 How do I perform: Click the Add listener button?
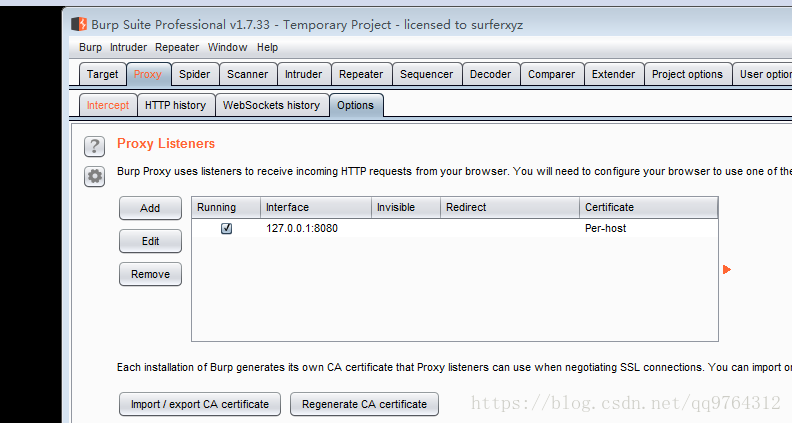[150, 208]
